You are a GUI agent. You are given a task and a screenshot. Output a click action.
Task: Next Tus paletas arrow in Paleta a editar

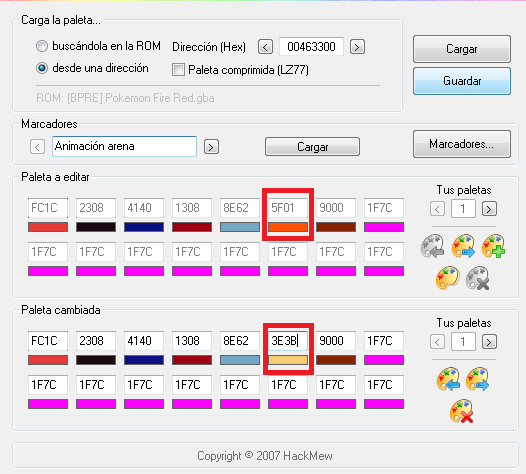point(489,209)
